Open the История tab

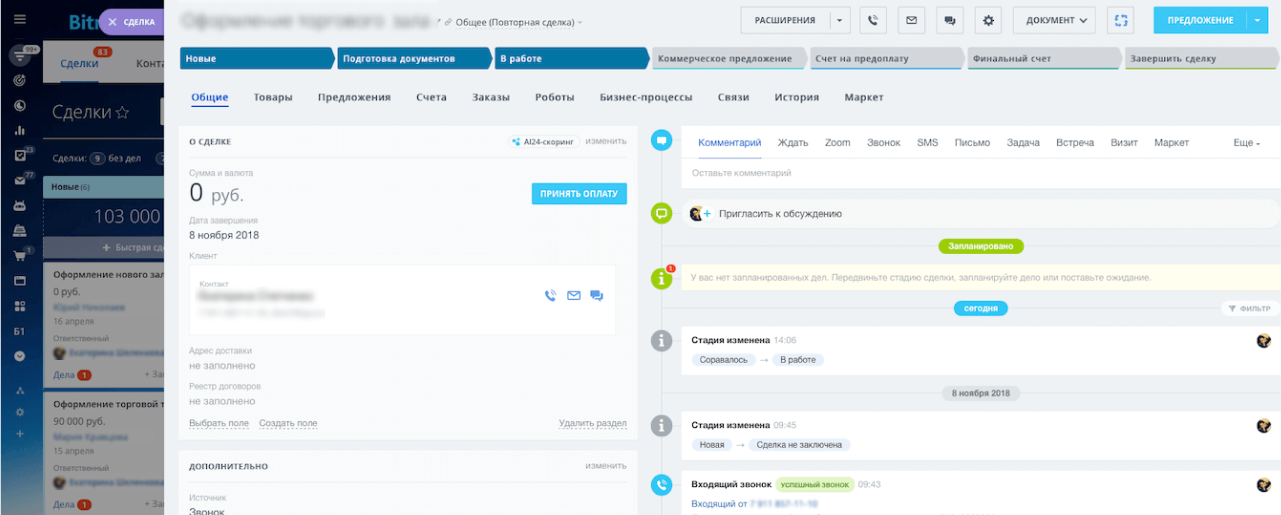[x=796, y=97]
